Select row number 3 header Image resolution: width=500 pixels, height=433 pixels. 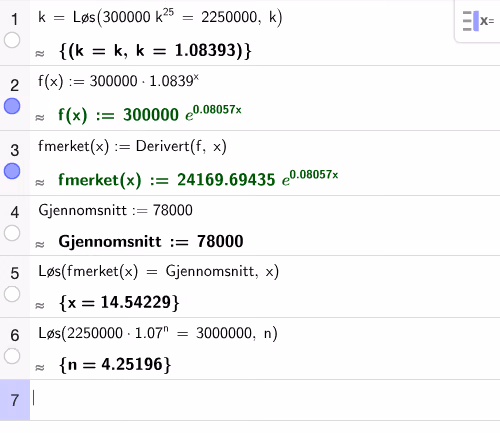tap(14, 150)
